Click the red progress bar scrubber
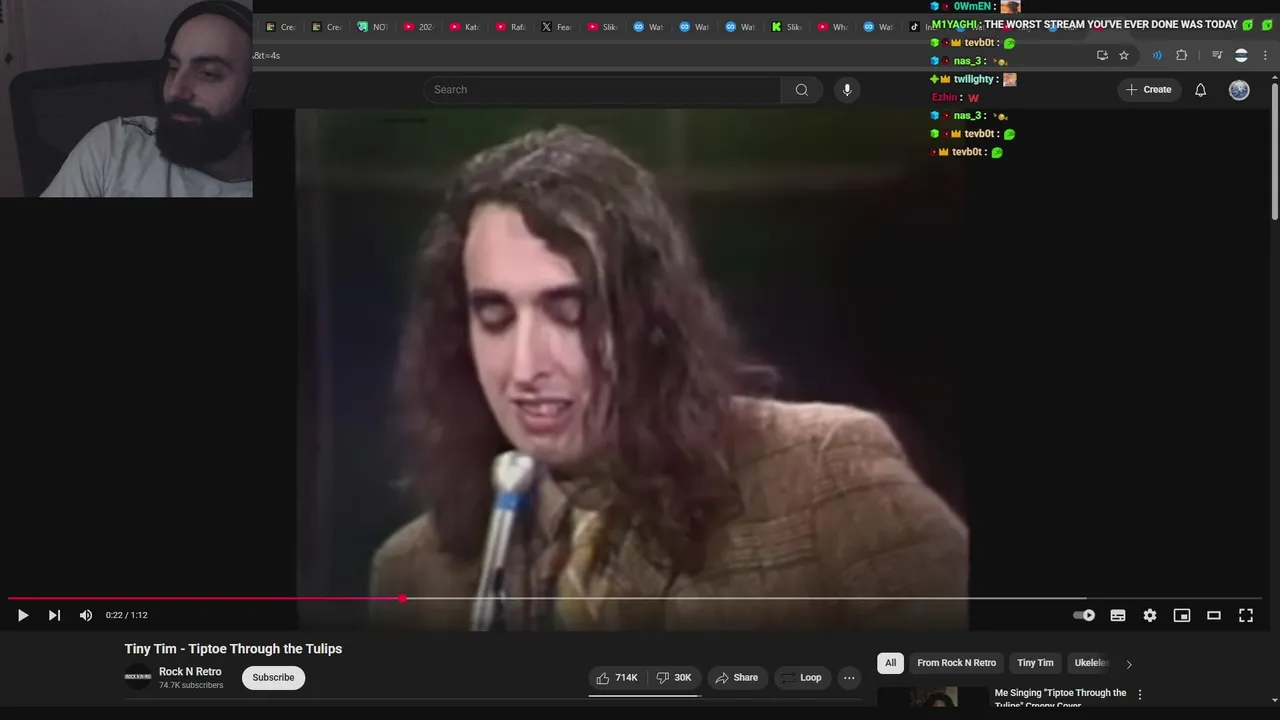 pos(402,598)
